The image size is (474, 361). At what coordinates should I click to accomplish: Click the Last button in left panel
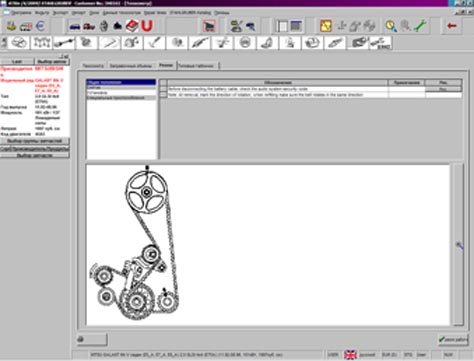tap(17, 62)
